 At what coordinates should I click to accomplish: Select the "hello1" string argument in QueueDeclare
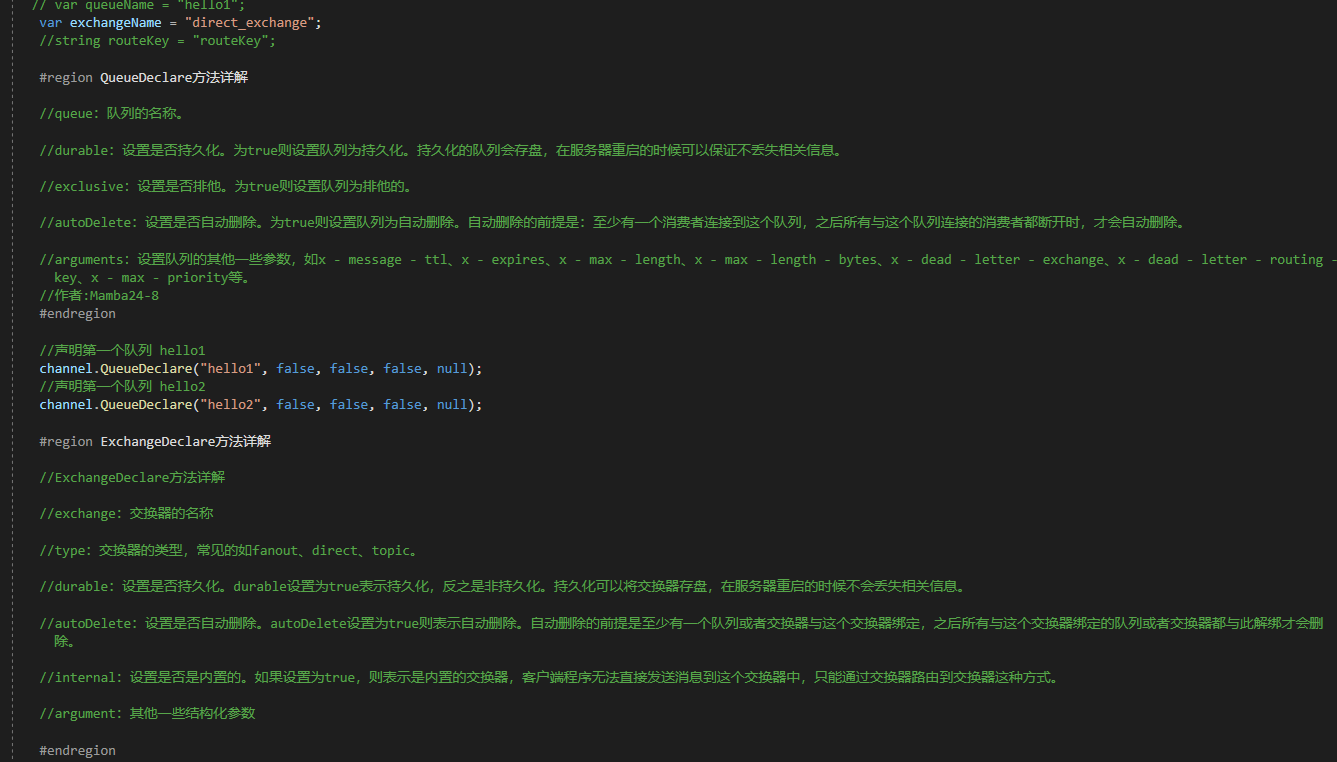click(232, 368)
